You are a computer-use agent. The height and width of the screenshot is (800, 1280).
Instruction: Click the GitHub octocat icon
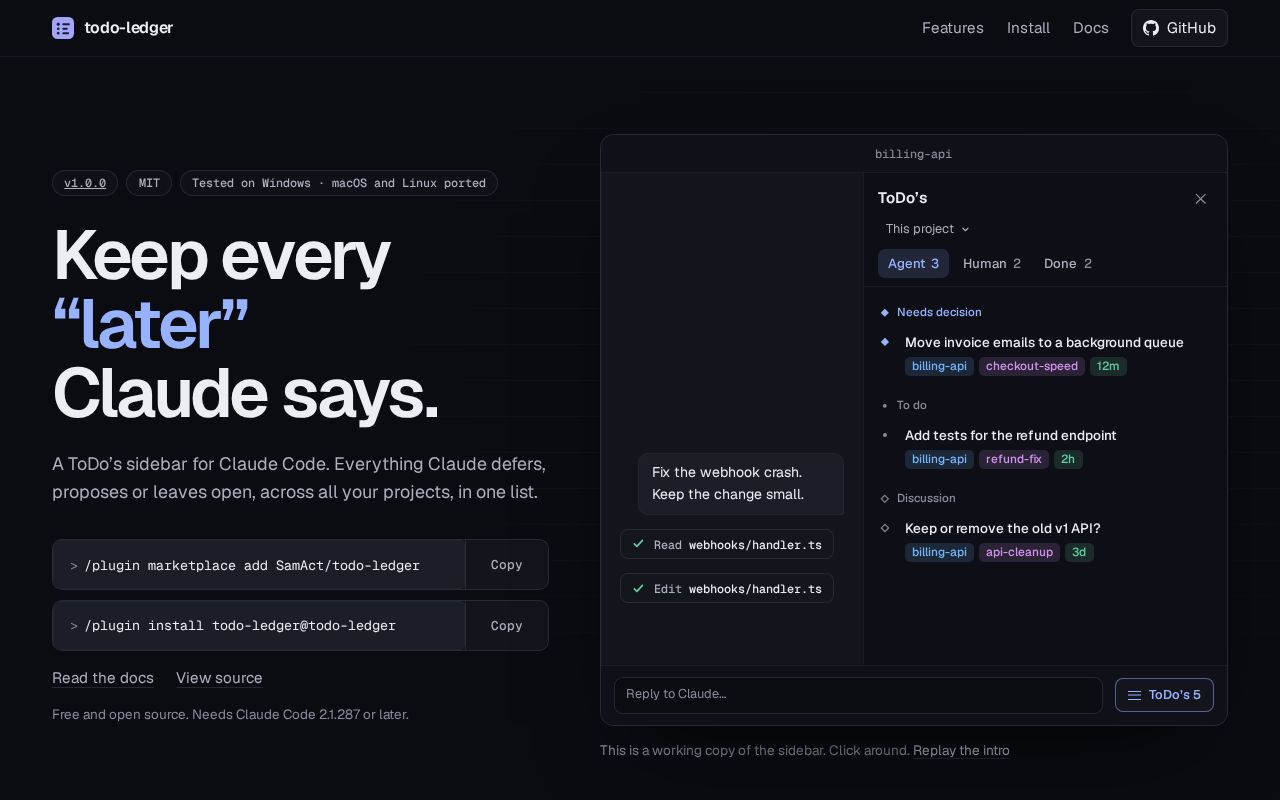coord(1151,28)
